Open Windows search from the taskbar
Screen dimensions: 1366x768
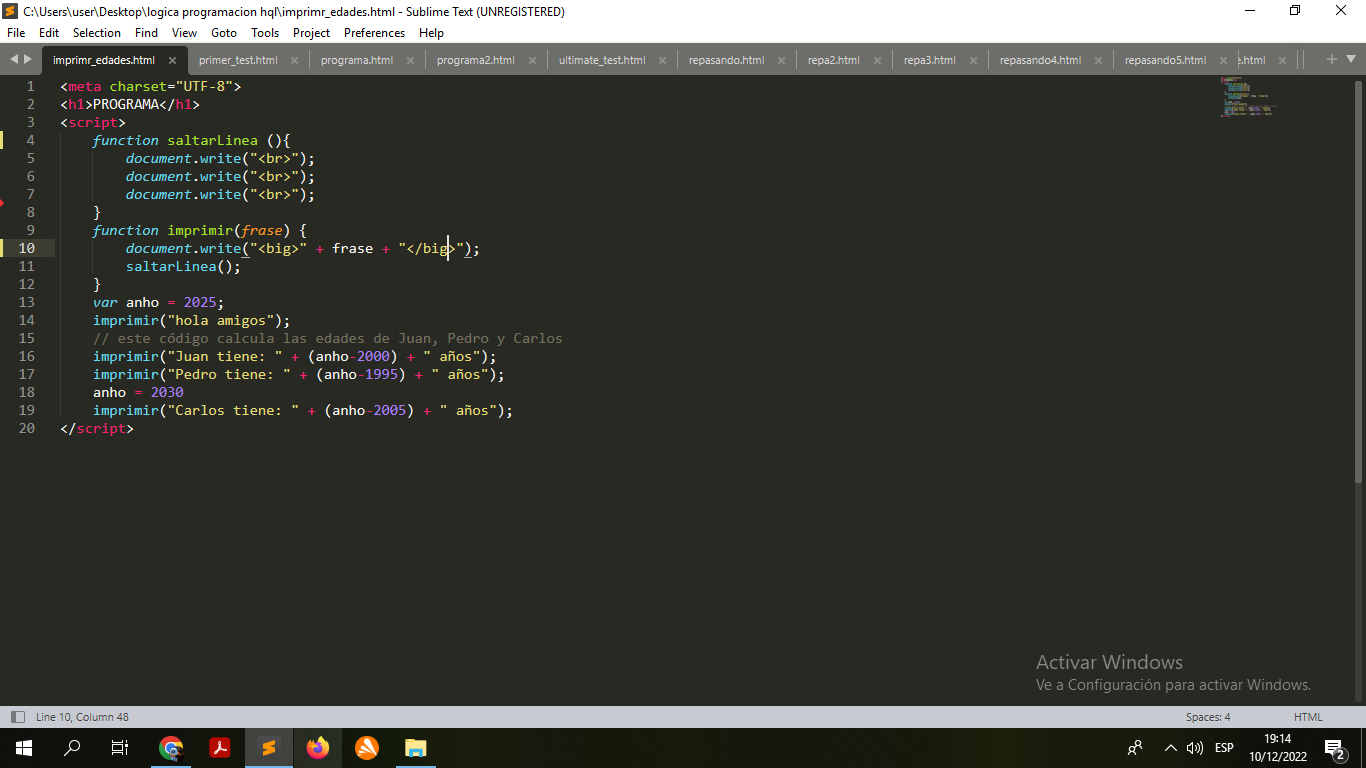click(x=72, y=748)
